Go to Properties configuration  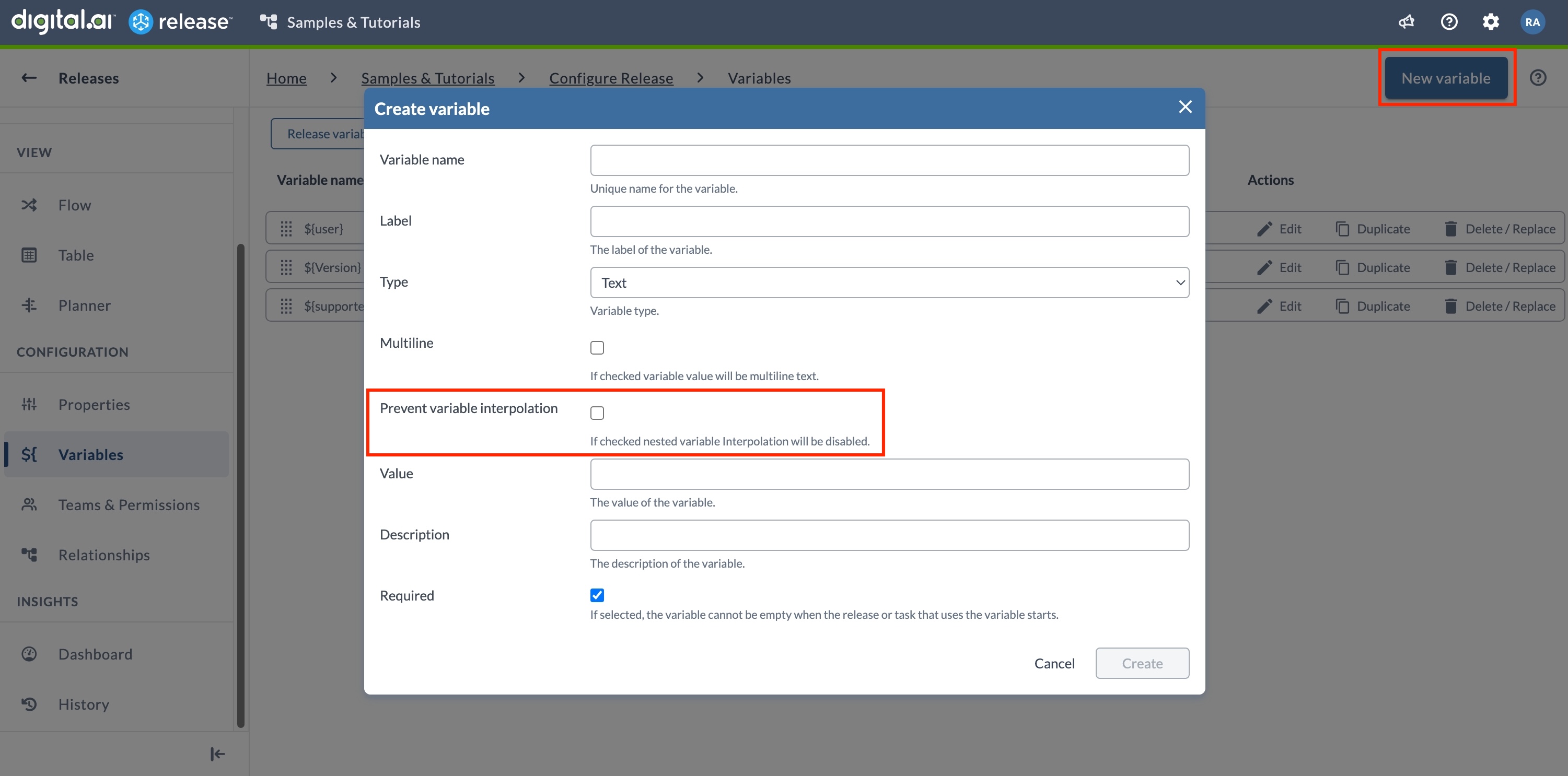point(94,404)
